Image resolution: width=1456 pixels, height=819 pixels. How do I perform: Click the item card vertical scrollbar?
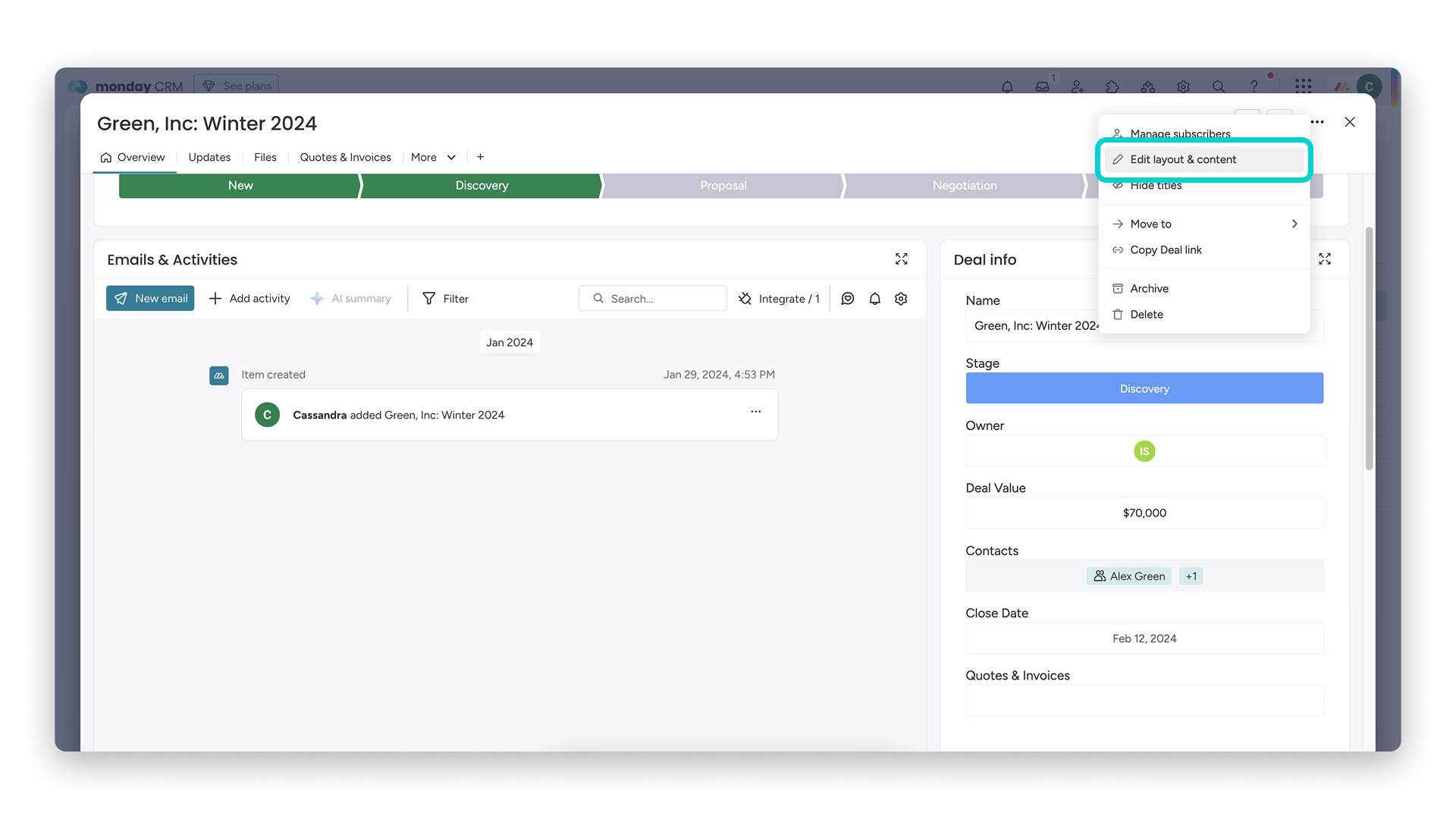pyautogui.click(x=1369, y=349)
